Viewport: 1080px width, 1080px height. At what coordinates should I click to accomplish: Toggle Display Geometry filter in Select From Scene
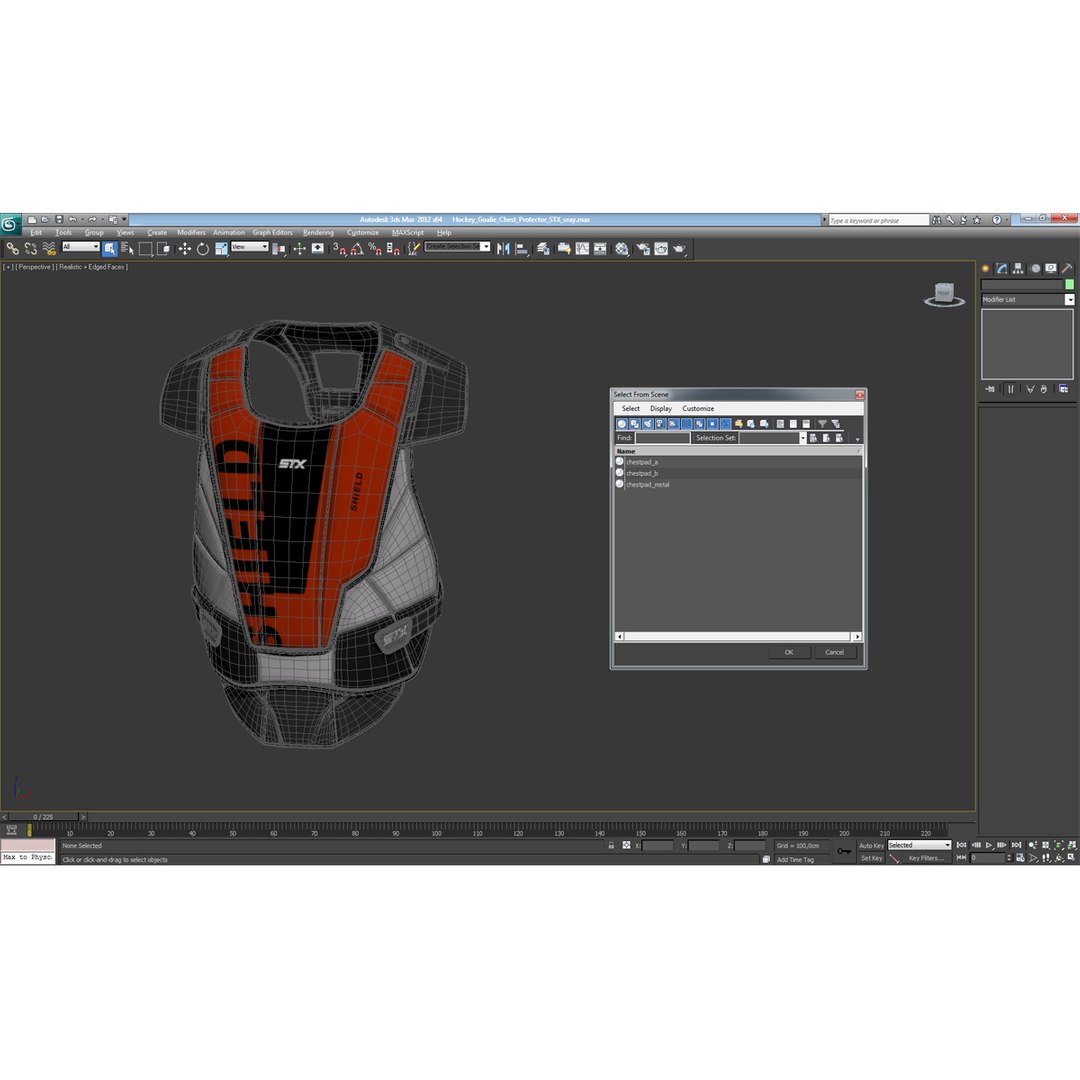click(622, 424)
